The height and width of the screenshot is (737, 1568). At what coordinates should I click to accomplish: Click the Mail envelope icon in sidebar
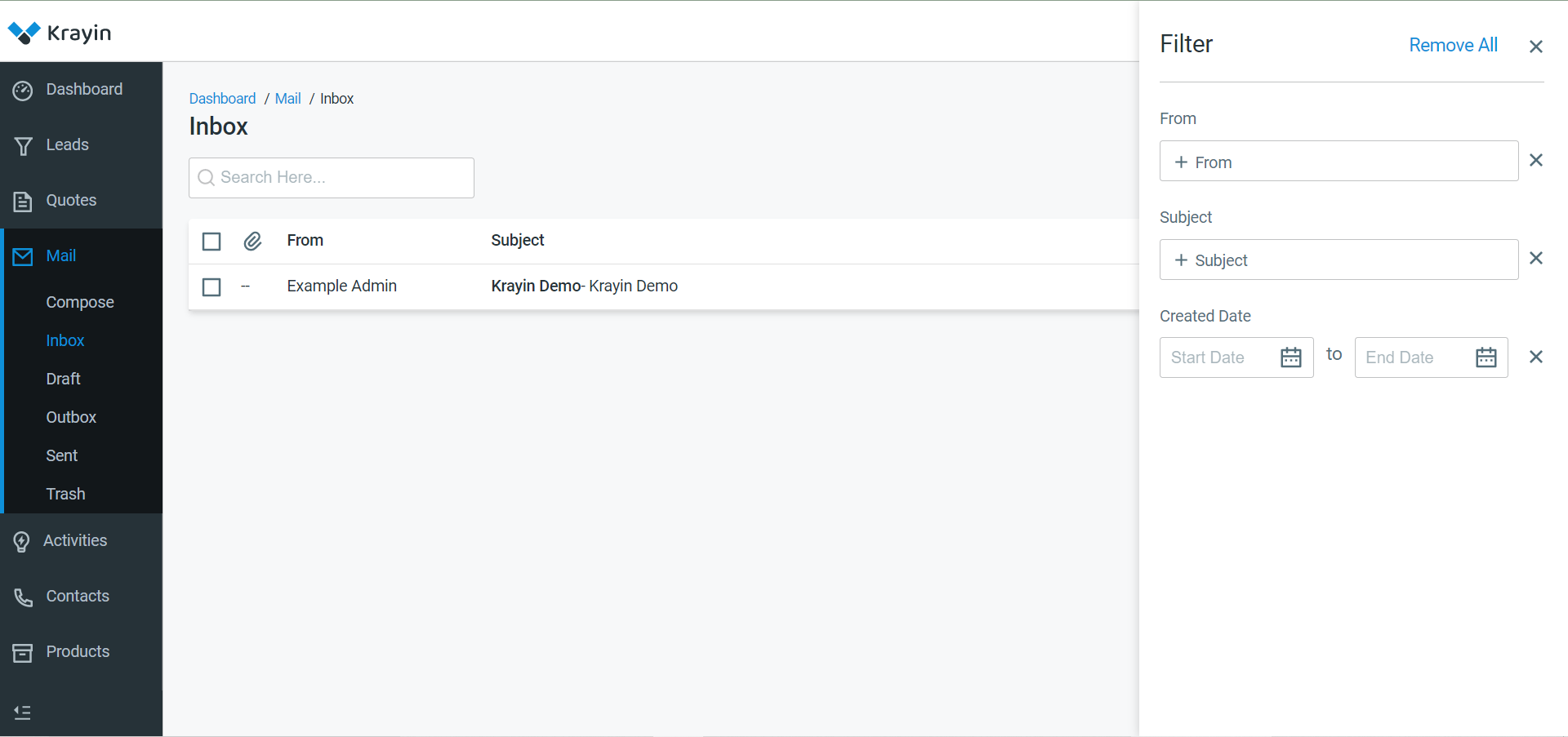point(23,256)
